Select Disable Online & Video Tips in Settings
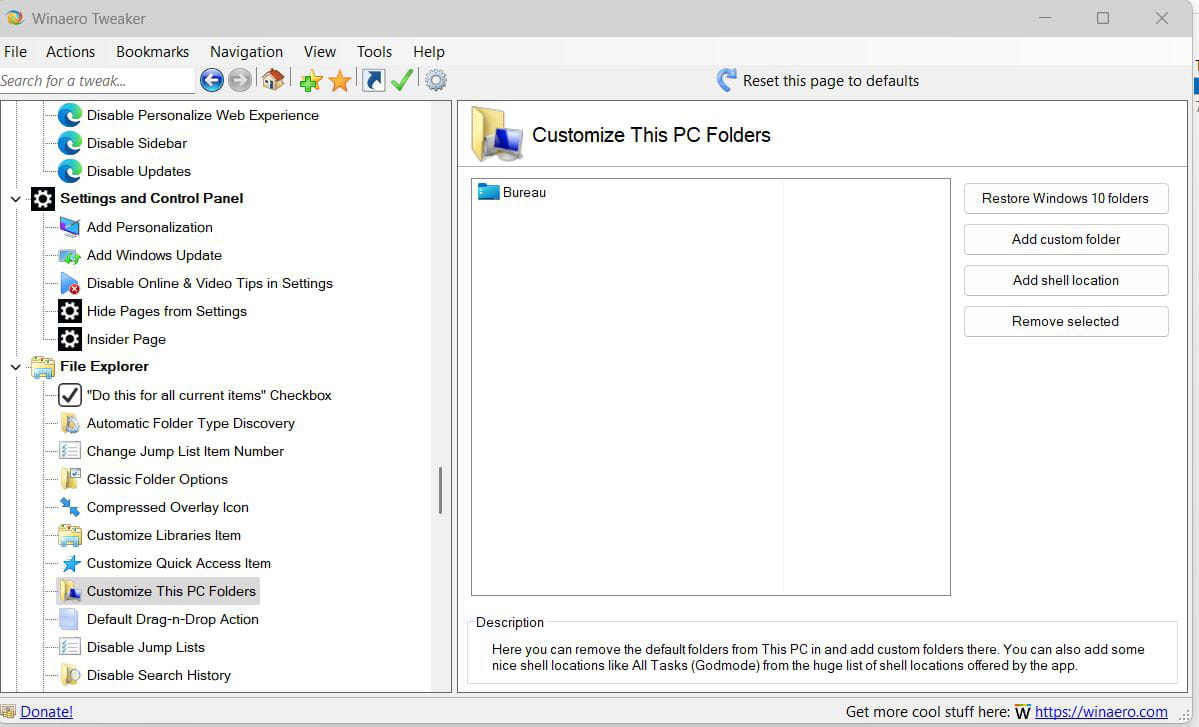Viewport: 1199px width, 727px height. coord(210,283)
